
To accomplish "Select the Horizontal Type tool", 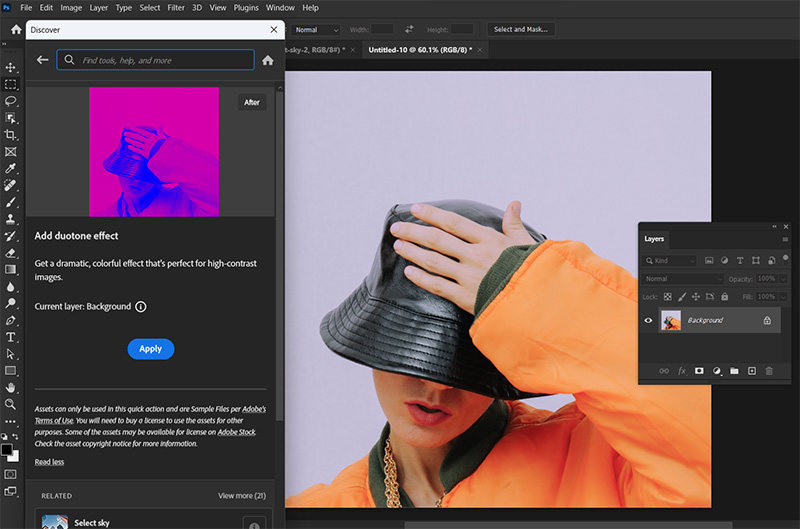I will (x=11, y=337).
